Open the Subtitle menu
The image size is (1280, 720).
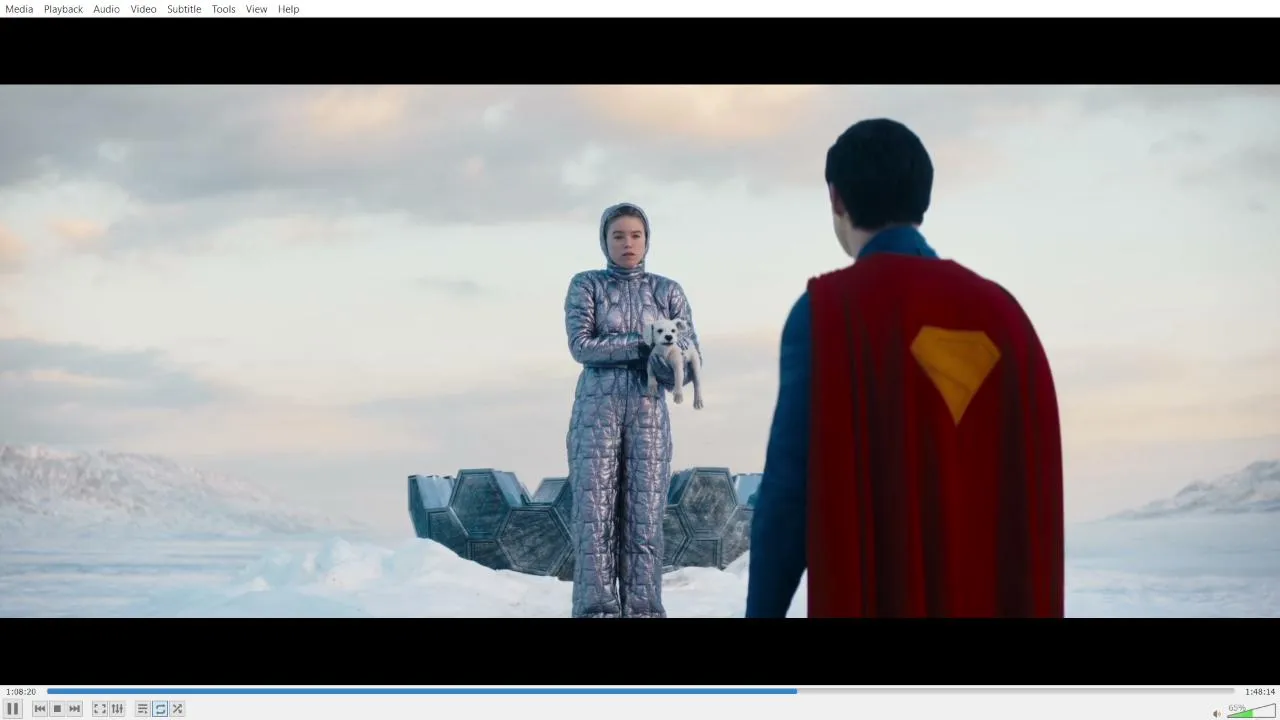(x=184, y=9)
